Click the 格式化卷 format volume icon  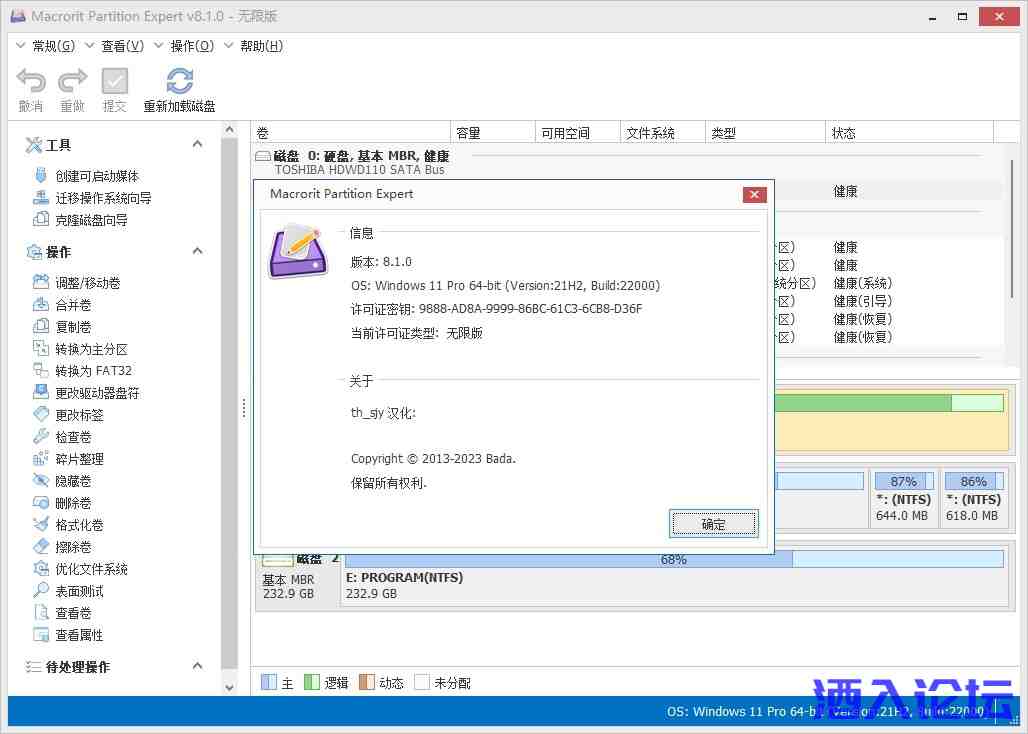pyautogui.click(x=41, y=525)
